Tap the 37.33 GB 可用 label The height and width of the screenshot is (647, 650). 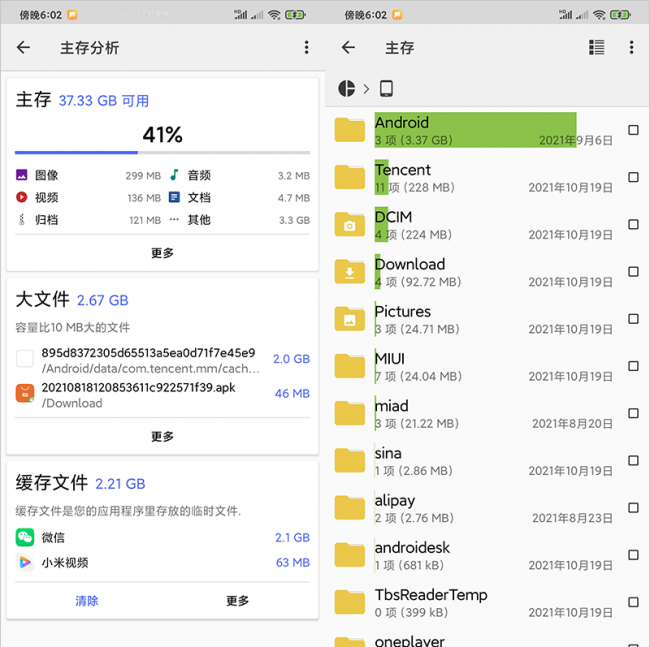104,101
